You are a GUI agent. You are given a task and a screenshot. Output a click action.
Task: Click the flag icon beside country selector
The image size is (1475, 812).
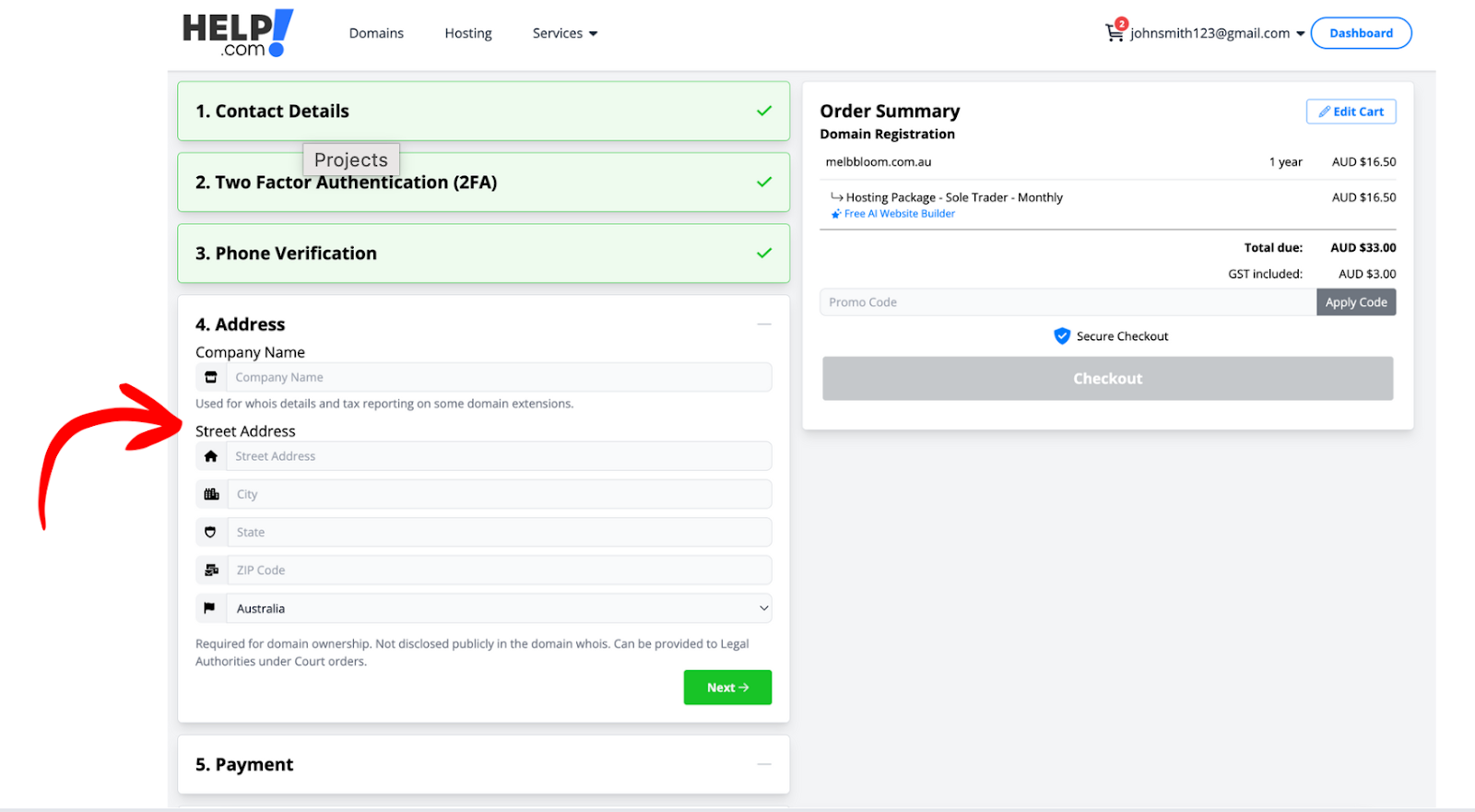pos(210,608)
